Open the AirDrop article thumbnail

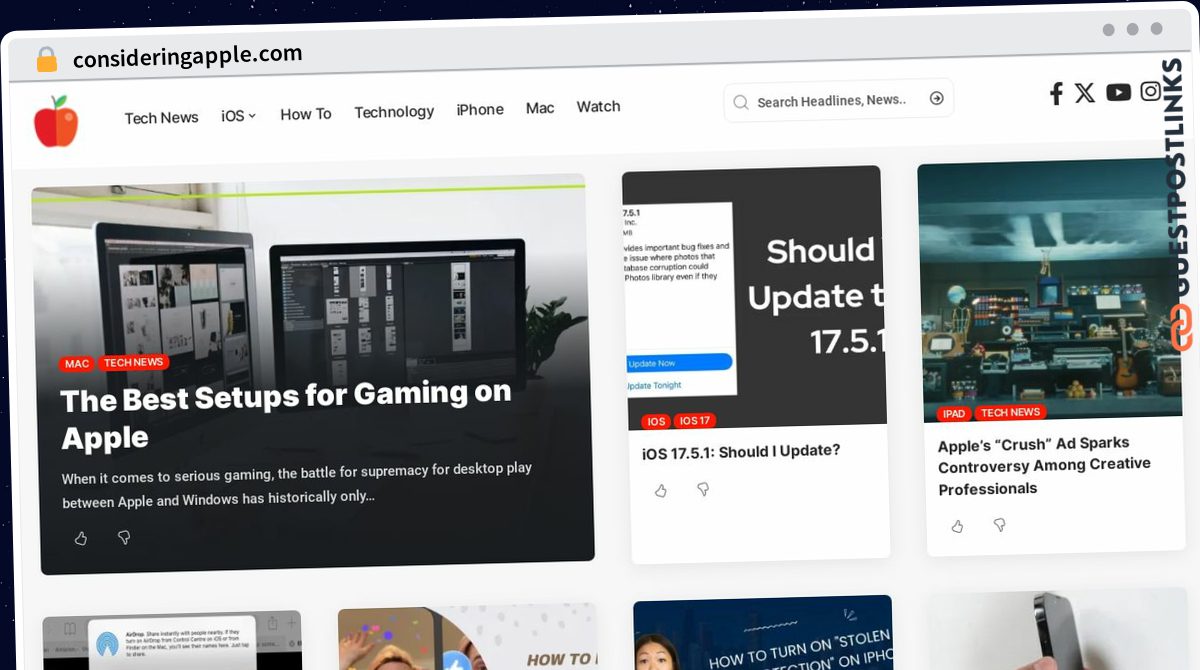click(x=172, y=640)
